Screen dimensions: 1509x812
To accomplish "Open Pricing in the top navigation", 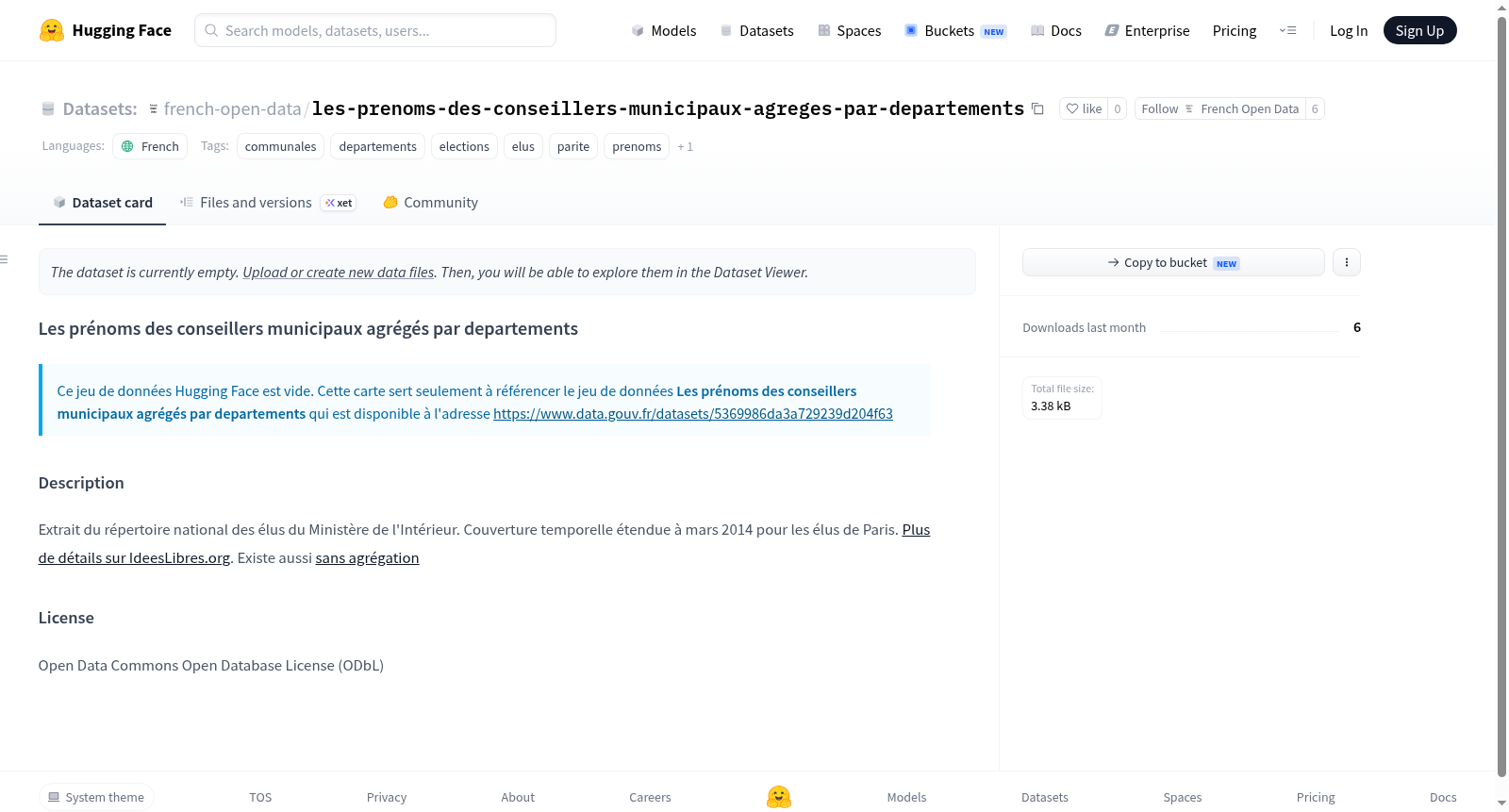I will [1235, 30].
